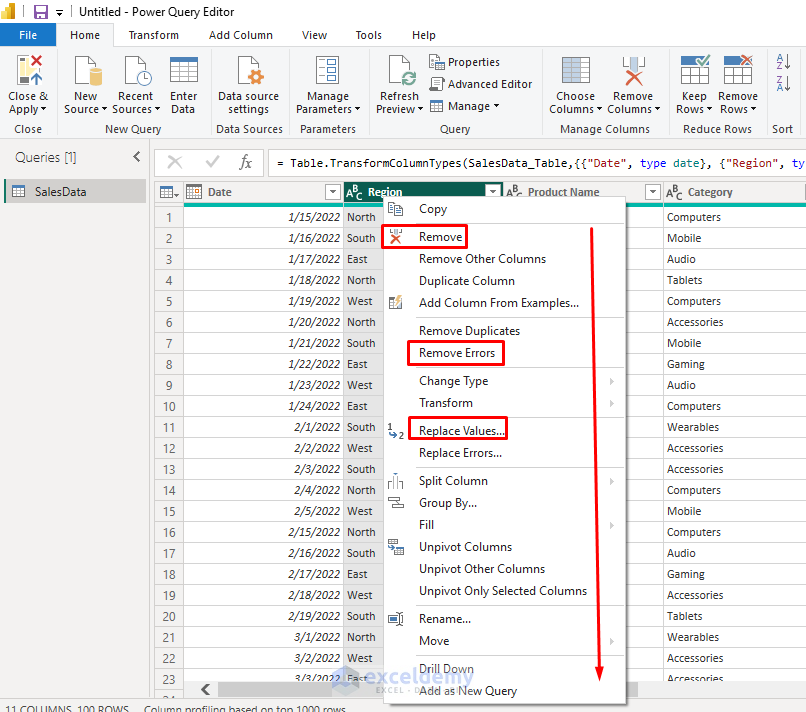
Task: Expand the Move submenu
Action: click(612, 641)
